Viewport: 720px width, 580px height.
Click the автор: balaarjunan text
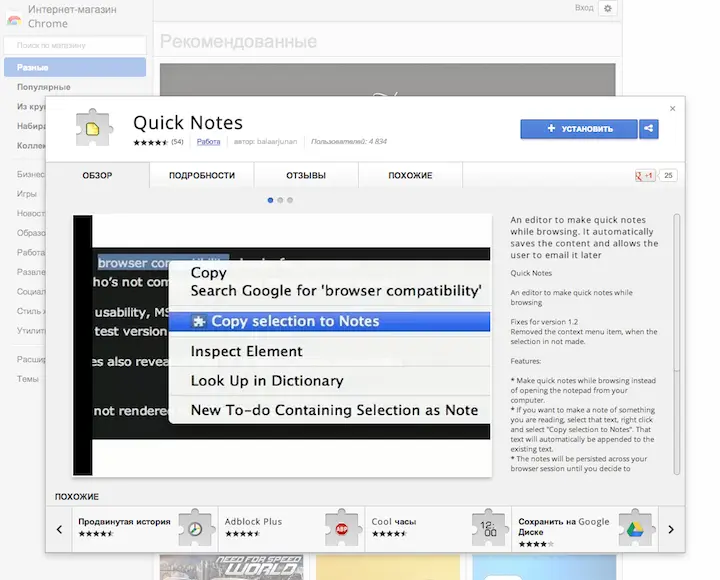(265, 141)
